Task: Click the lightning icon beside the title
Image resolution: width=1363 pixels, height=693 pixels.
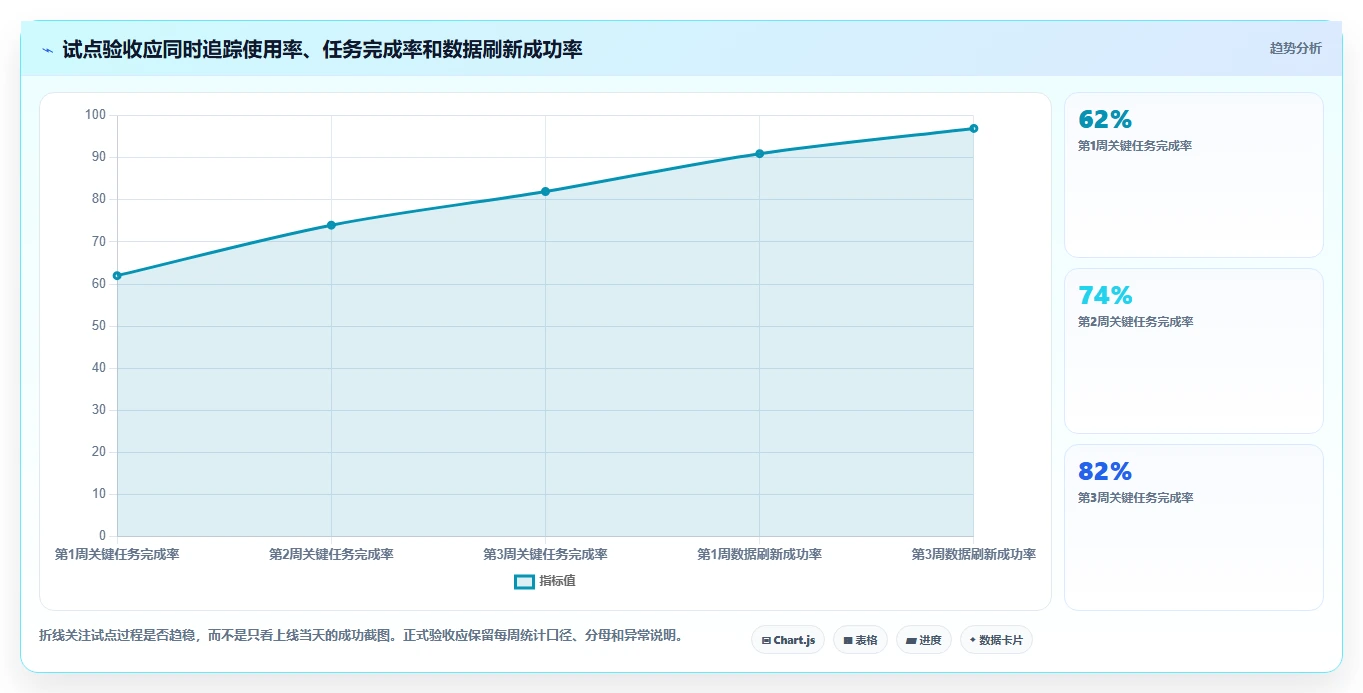Action: (x=47, y=49)
